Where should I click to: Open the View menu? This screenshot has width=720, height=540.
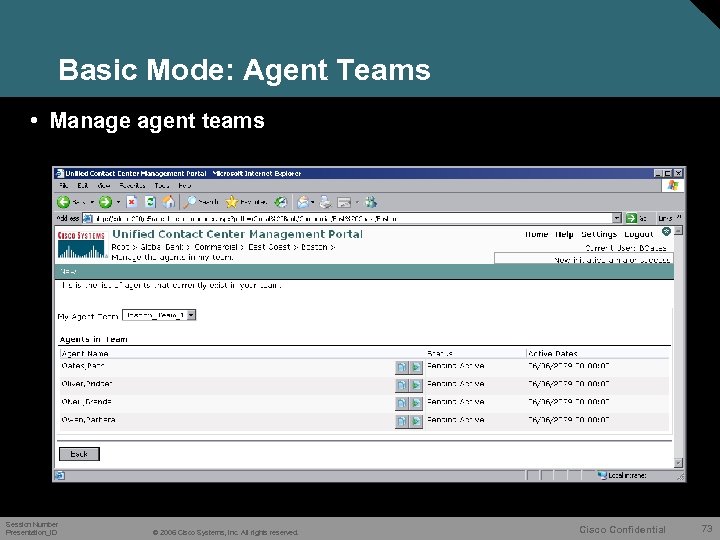[x=104, y=186]
